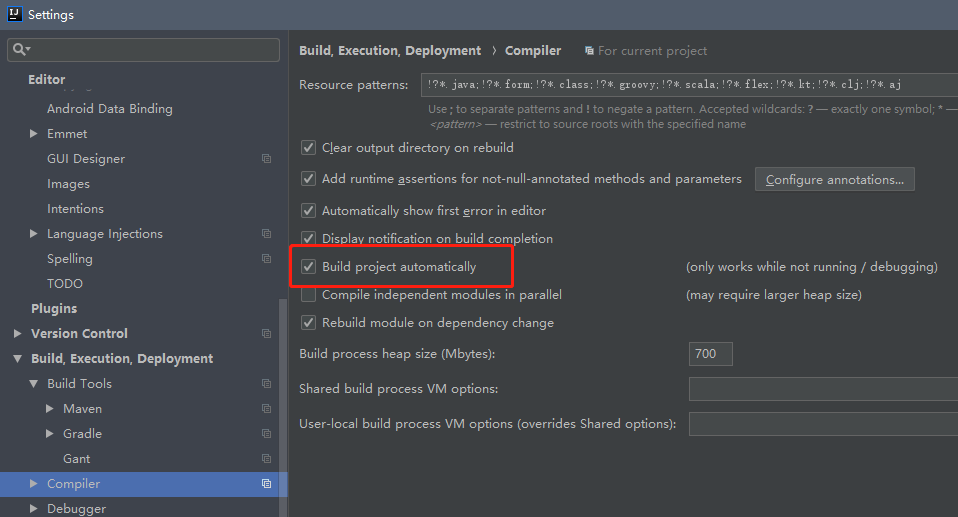Click the per-project icon next to GUI Designer
The image size is (958, 517).
[x=267, y=159]
